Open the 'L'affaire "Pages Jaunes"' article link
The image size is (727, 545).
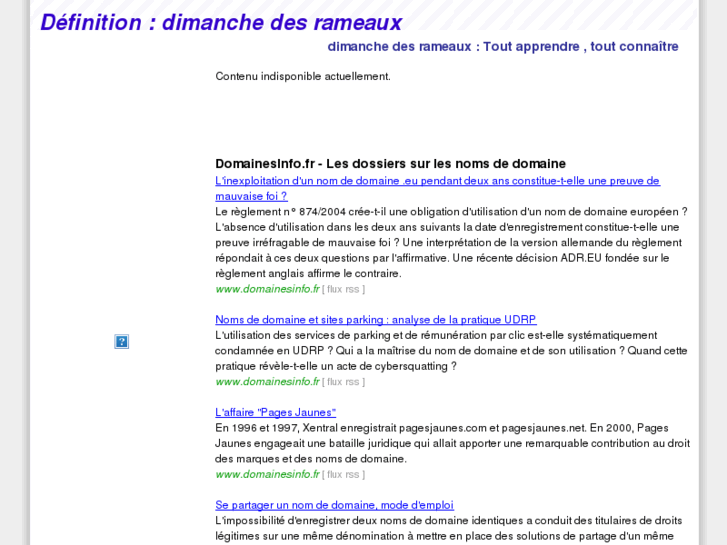[x=275, y=412]
